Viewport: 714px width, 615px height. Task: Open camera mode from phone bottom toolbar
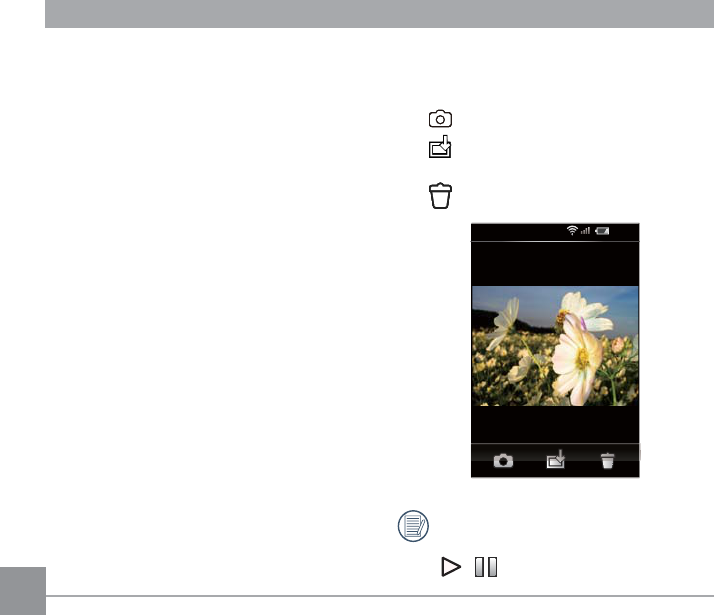503,461
